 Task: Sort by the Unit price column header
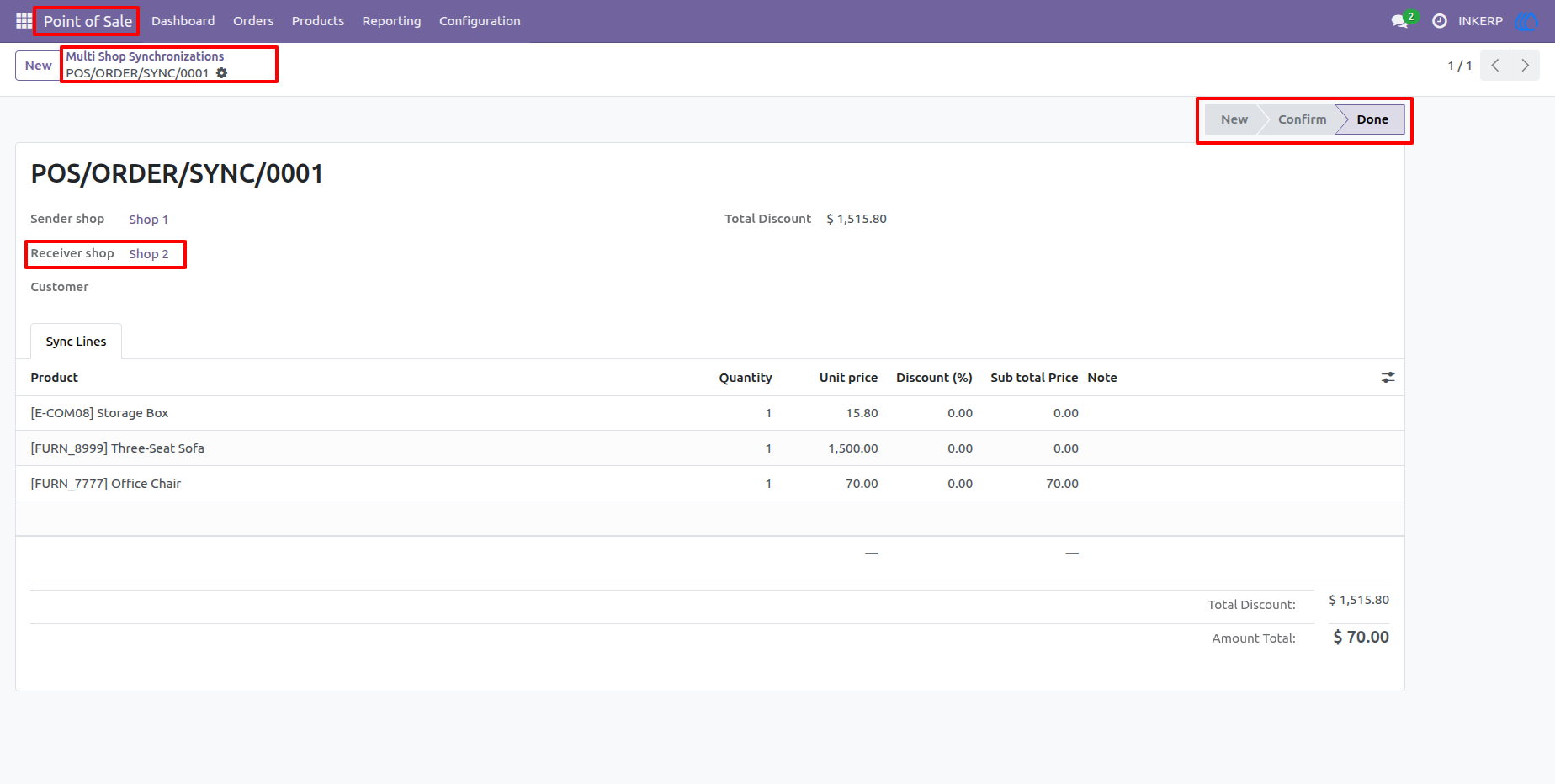point(848,378)
